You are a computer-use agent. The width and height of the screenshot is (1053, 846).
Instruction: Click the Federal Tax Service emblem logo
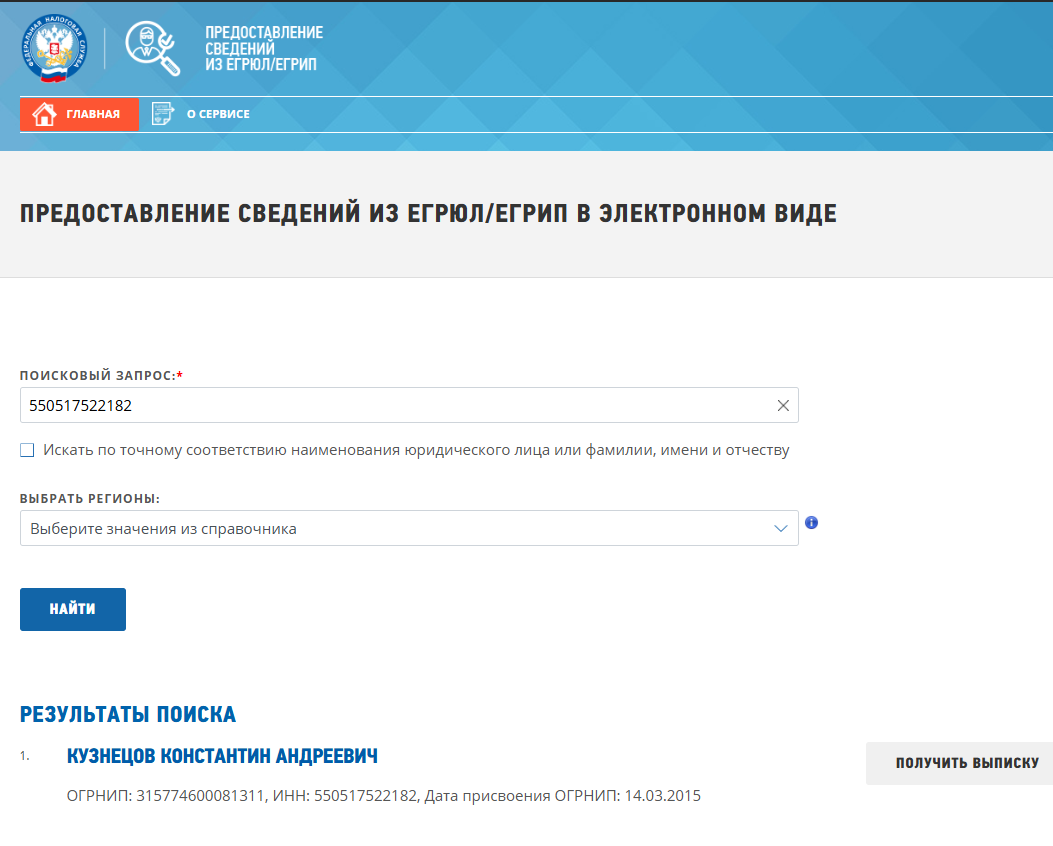(x=54, y=48)
